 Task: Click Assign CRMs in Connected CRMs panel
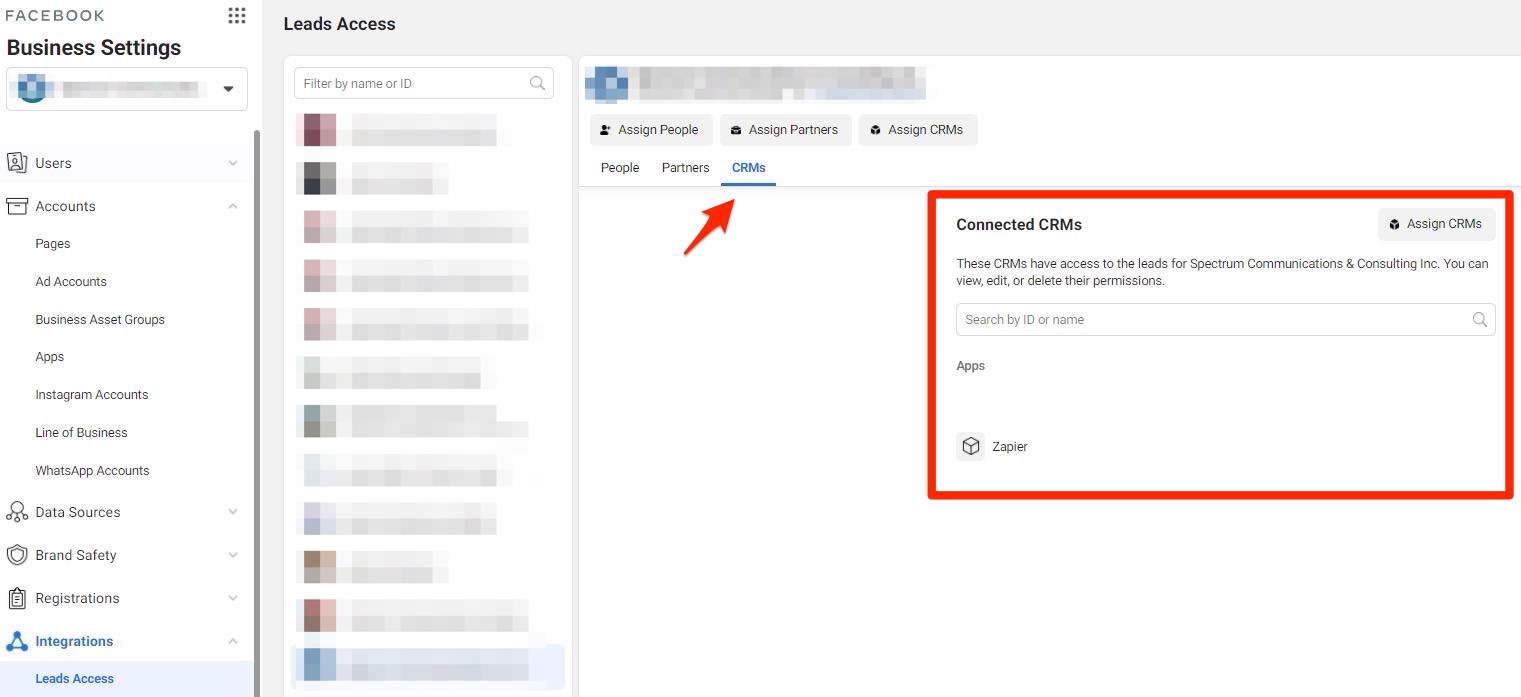click(1436, 224)
